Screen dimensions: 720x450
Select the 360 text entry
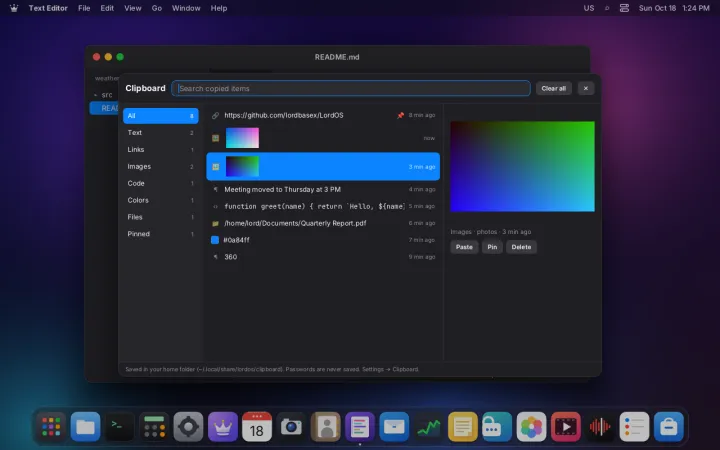(323, 257)
